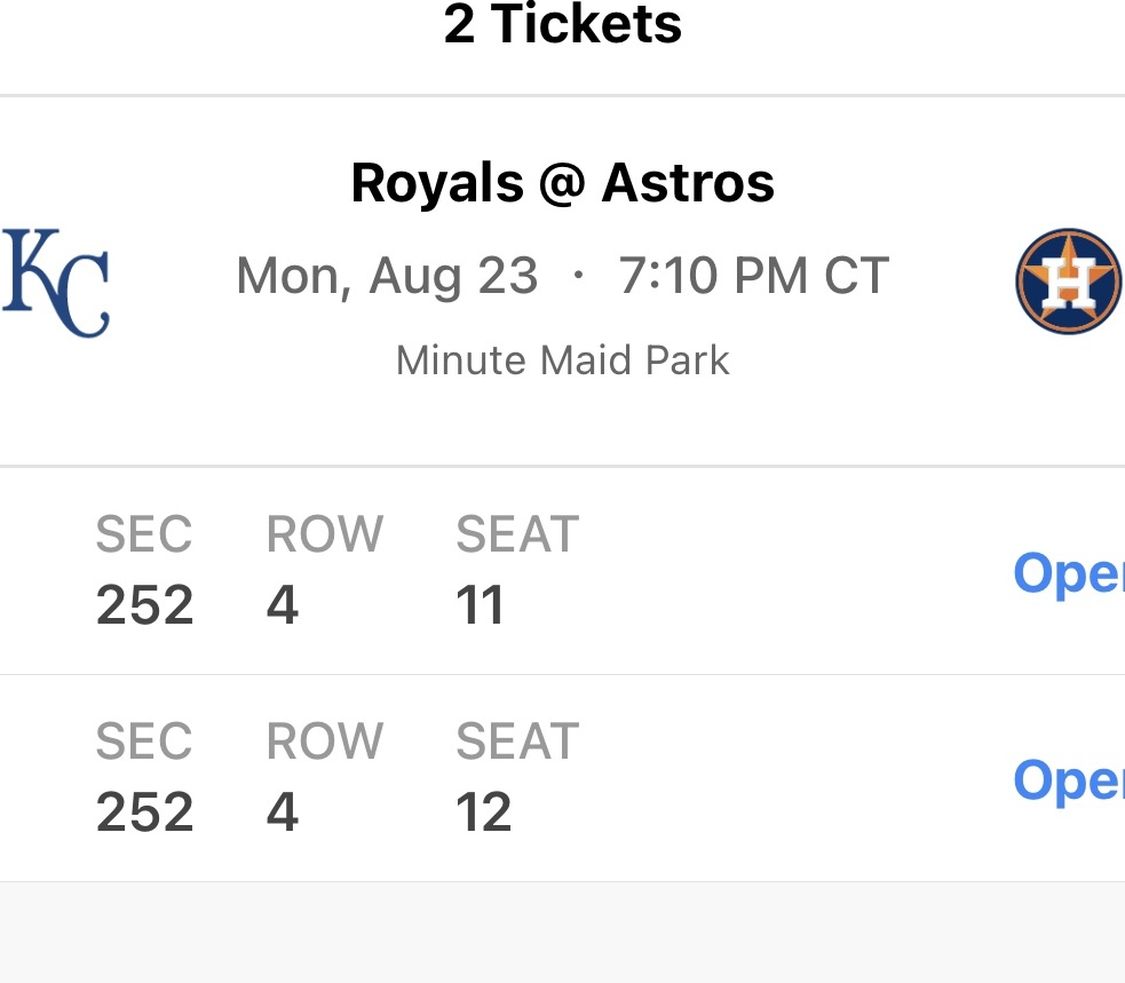1125x983 pixels.
Task: Click the SEC label of second ticket
Action: [x=144, y=741]
